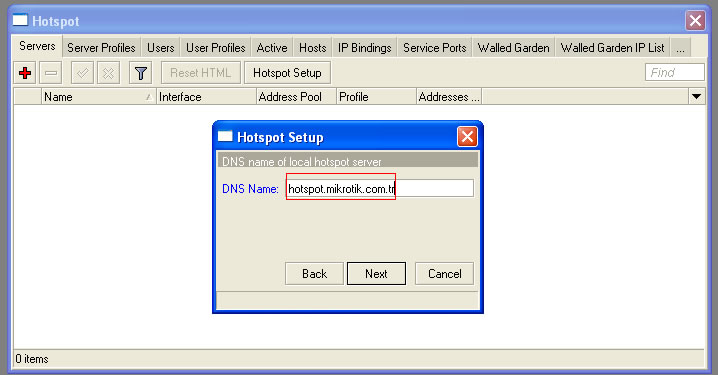Click the DNS Name input field
Screen dimensions: 718x375
pos(380,188)
